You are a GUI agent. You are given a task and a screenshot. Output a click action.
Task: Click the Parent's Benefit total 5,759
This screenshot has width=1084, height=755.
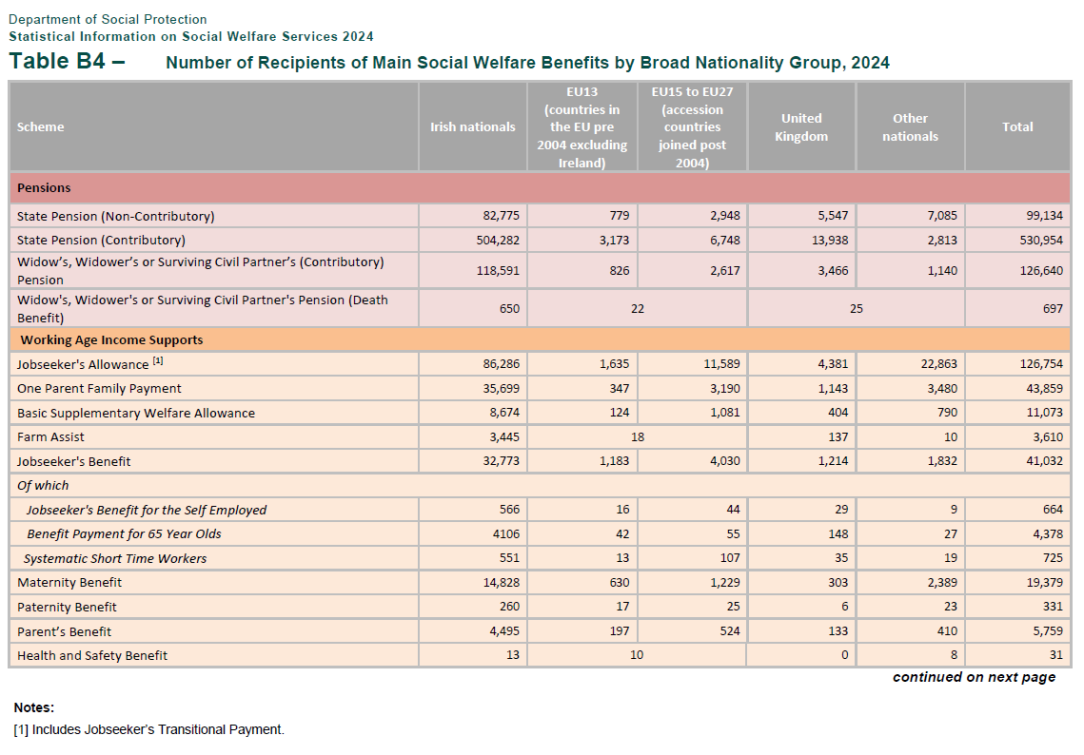(1047, 631)
